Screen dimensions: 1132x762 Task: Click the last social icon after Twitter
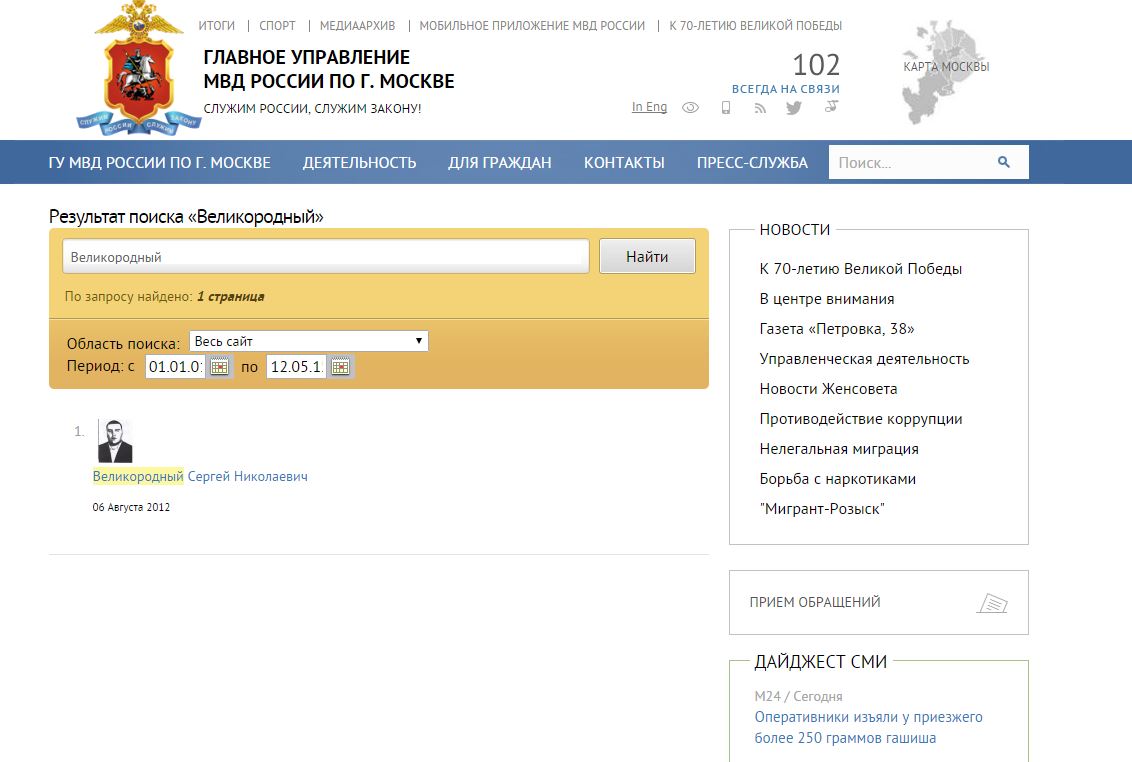pos(831,107)
